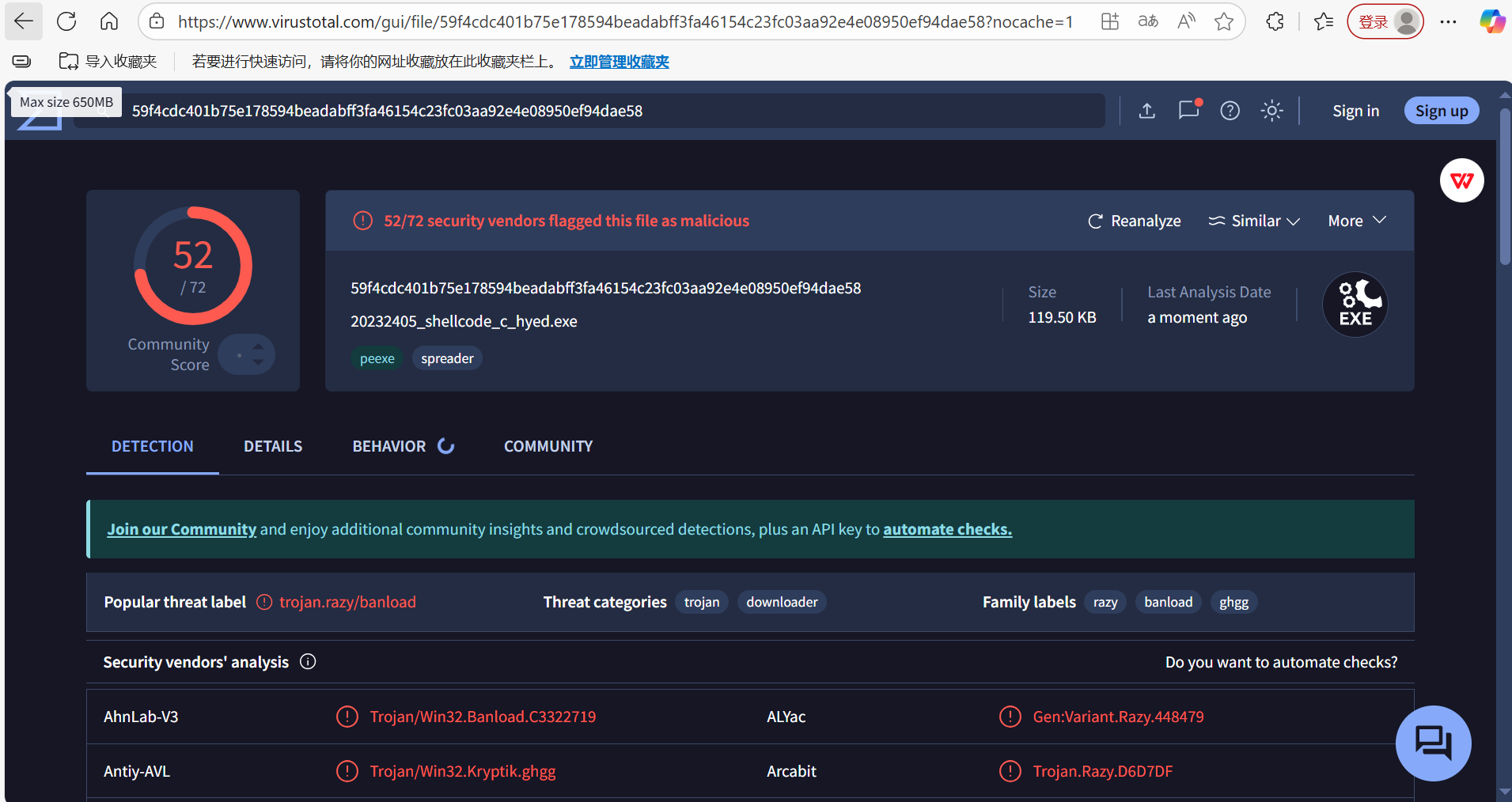1512x802 pixels.
Task: Start read aloud from address bar
Action: [x=1186, y=21]
